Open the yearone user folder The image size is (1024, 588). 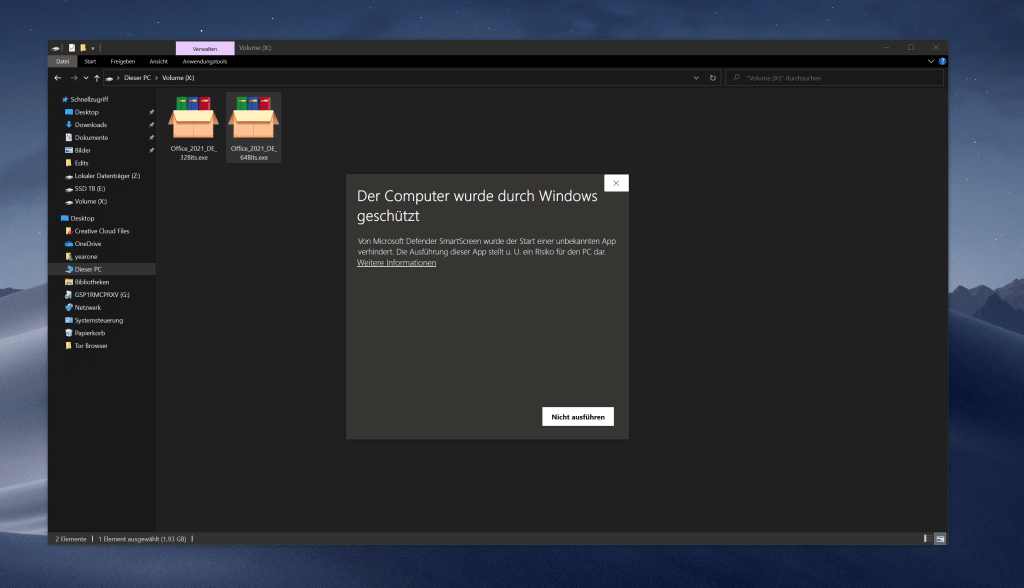point(86,257)
